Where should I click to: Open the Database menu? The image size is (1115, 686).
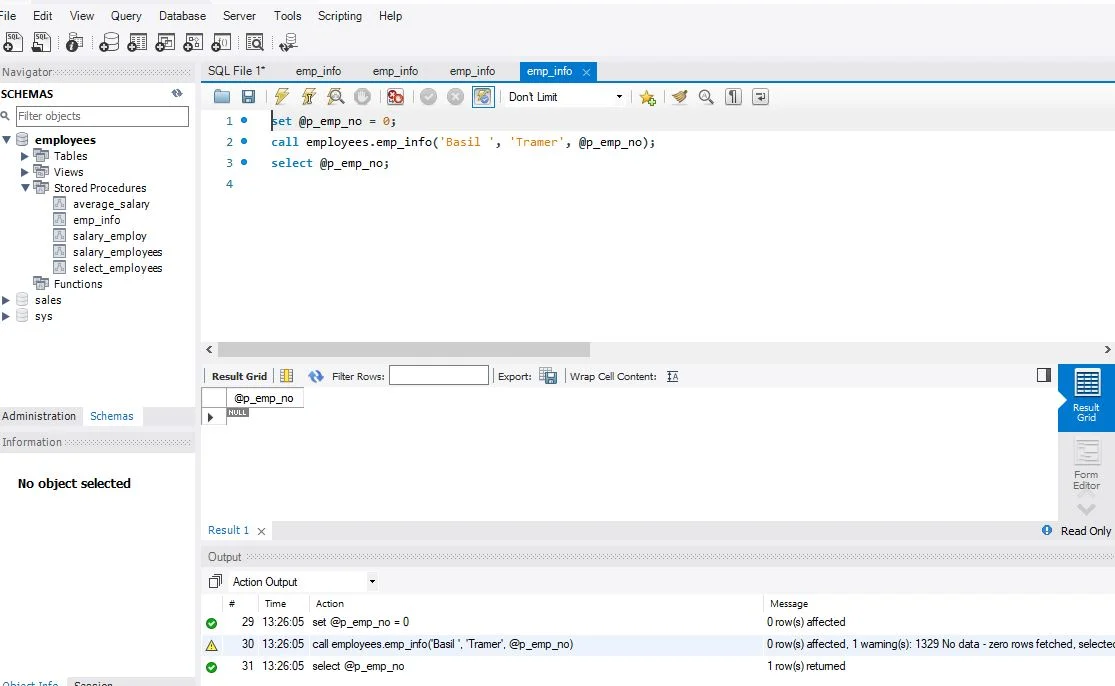coord(182,16)
